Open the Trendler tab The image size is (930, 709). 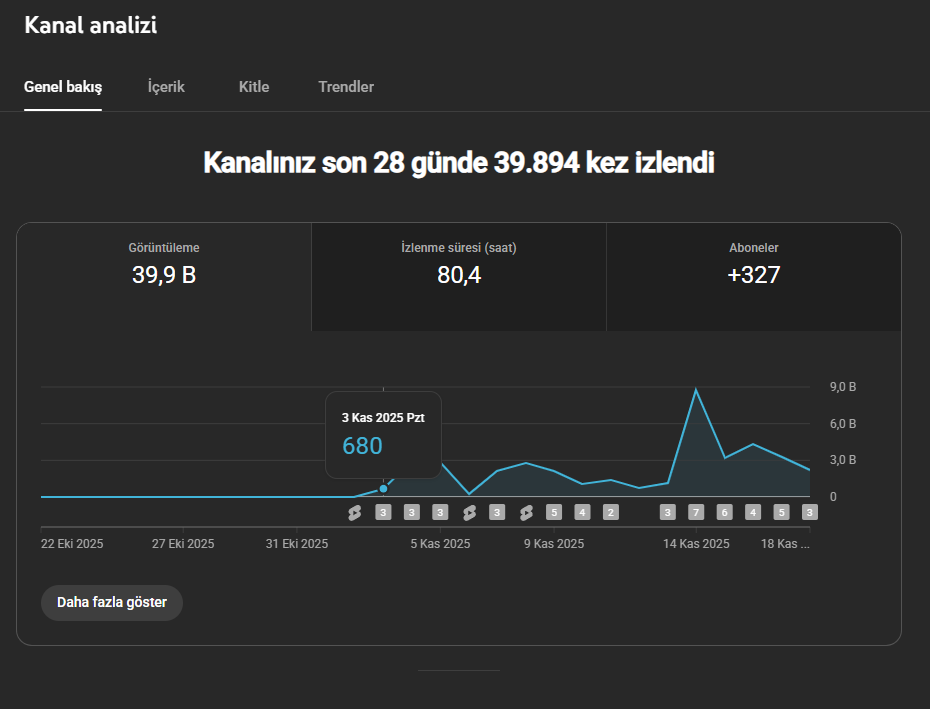point(346,87)
